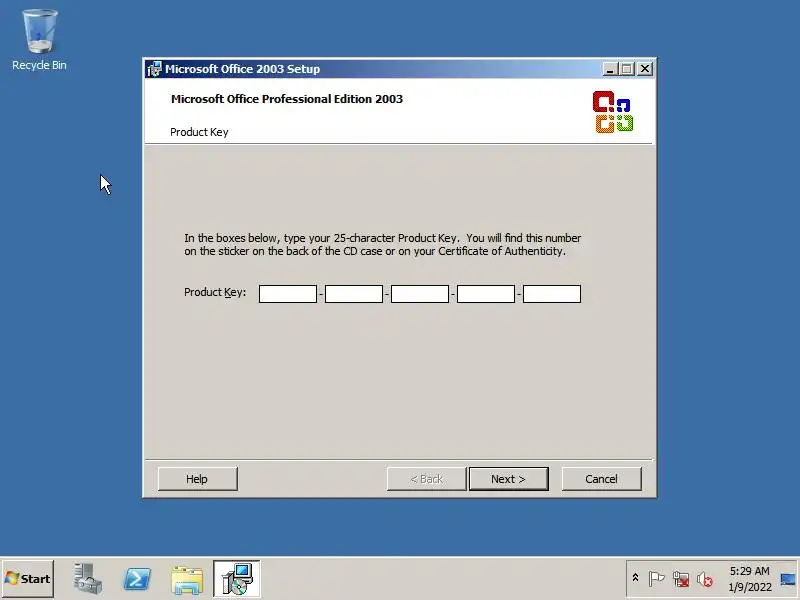The image size is (800, 600).
Task: Show hidden system tray icons
Action: (635, 578)
